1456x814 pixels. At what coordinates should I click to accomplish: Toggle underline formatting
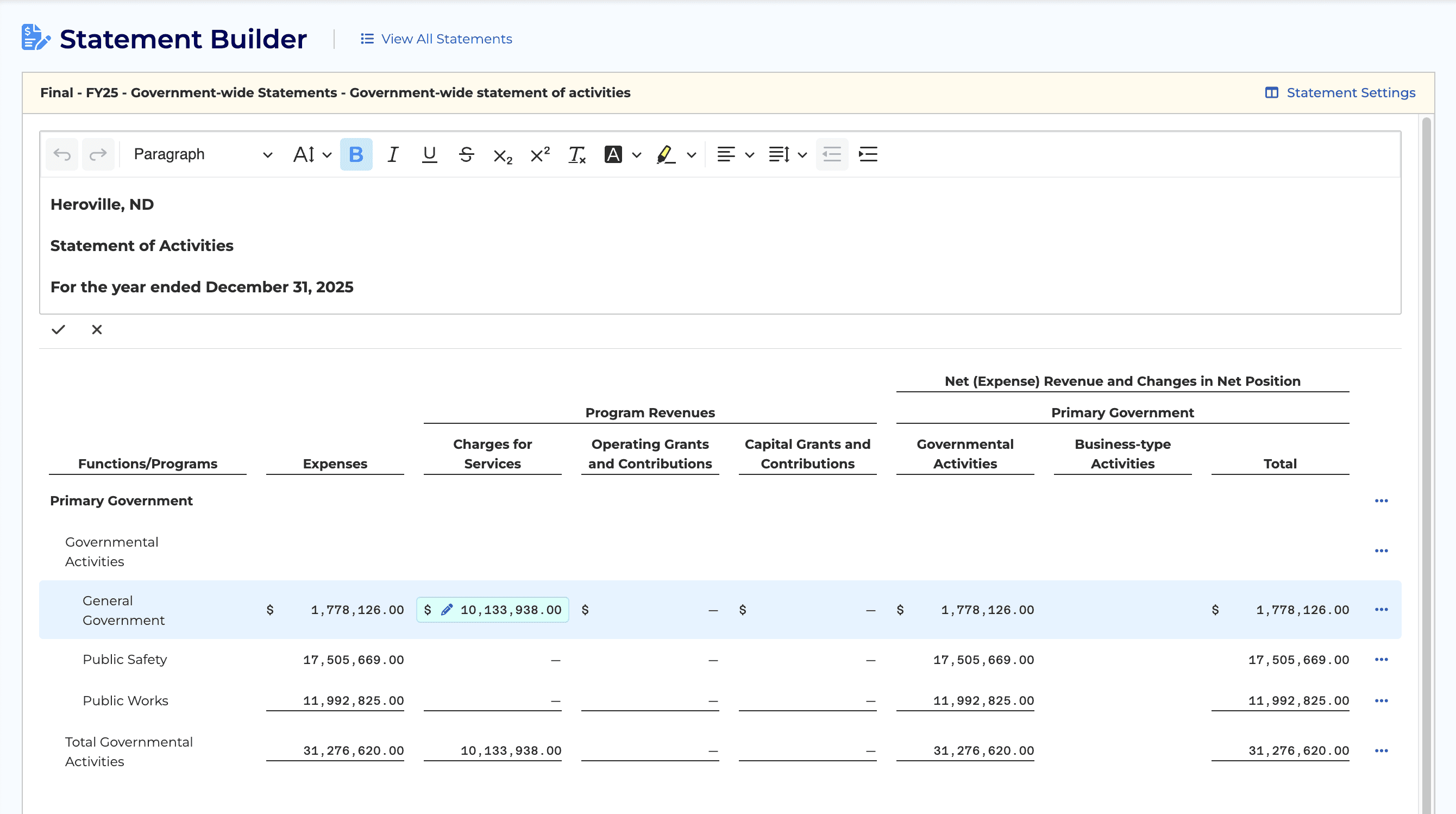point(430,154)
